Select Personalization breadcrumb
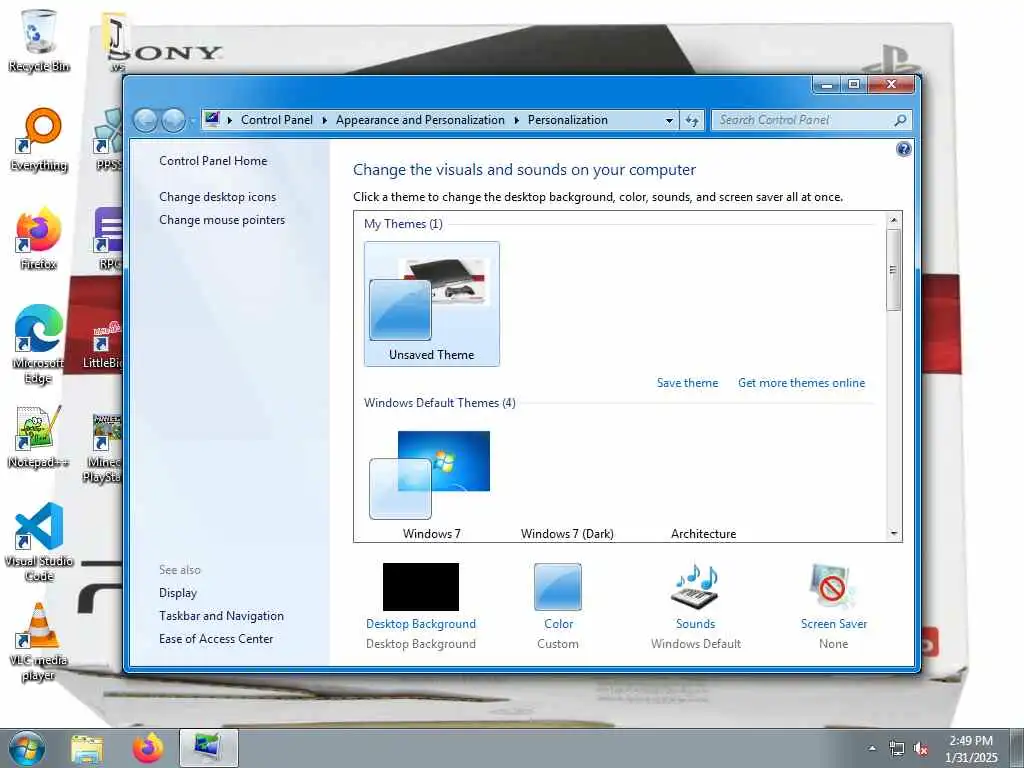This screenshot has height=768, width=1024. pos(568,120)
